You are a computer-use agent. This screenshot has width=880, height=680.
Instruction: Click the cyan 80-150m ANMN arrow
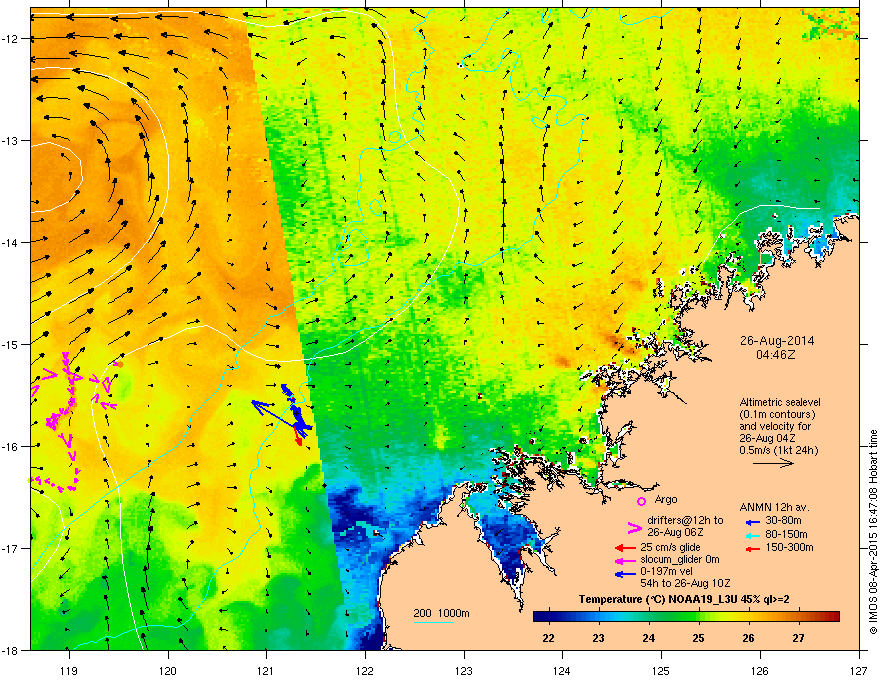[753, 535]
